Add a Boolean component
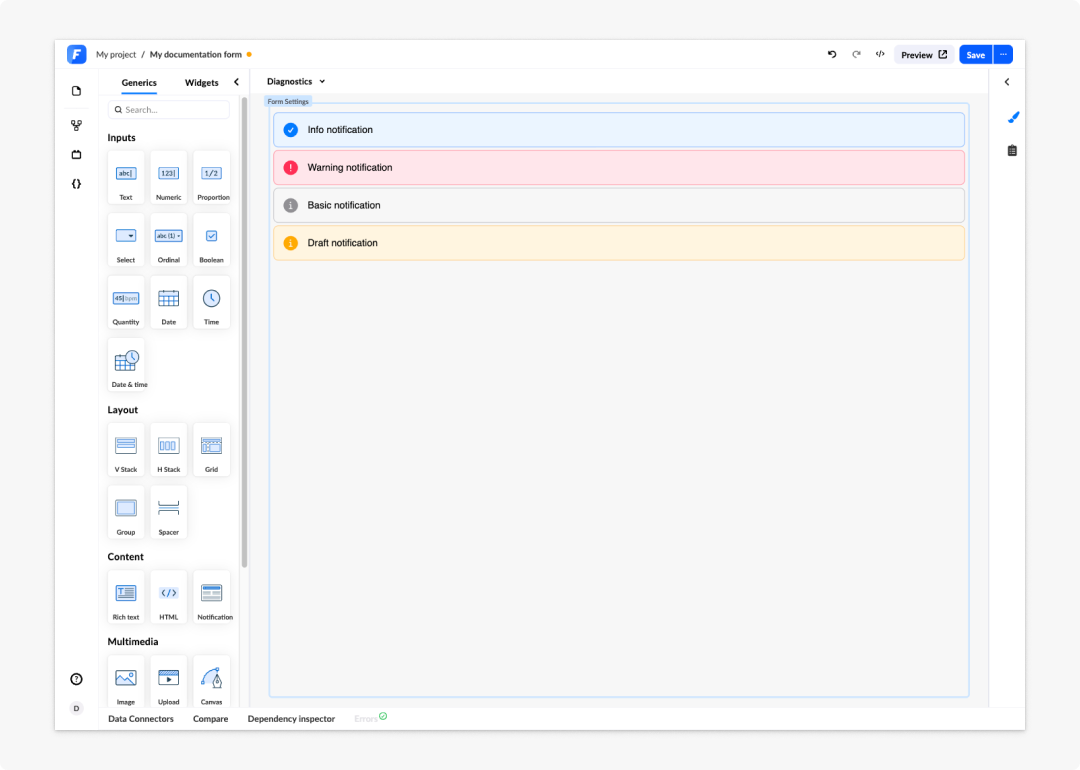Image resolution: width=1080 pixels, height=770 pixels. pyautogui.click(x=211, y=240)
